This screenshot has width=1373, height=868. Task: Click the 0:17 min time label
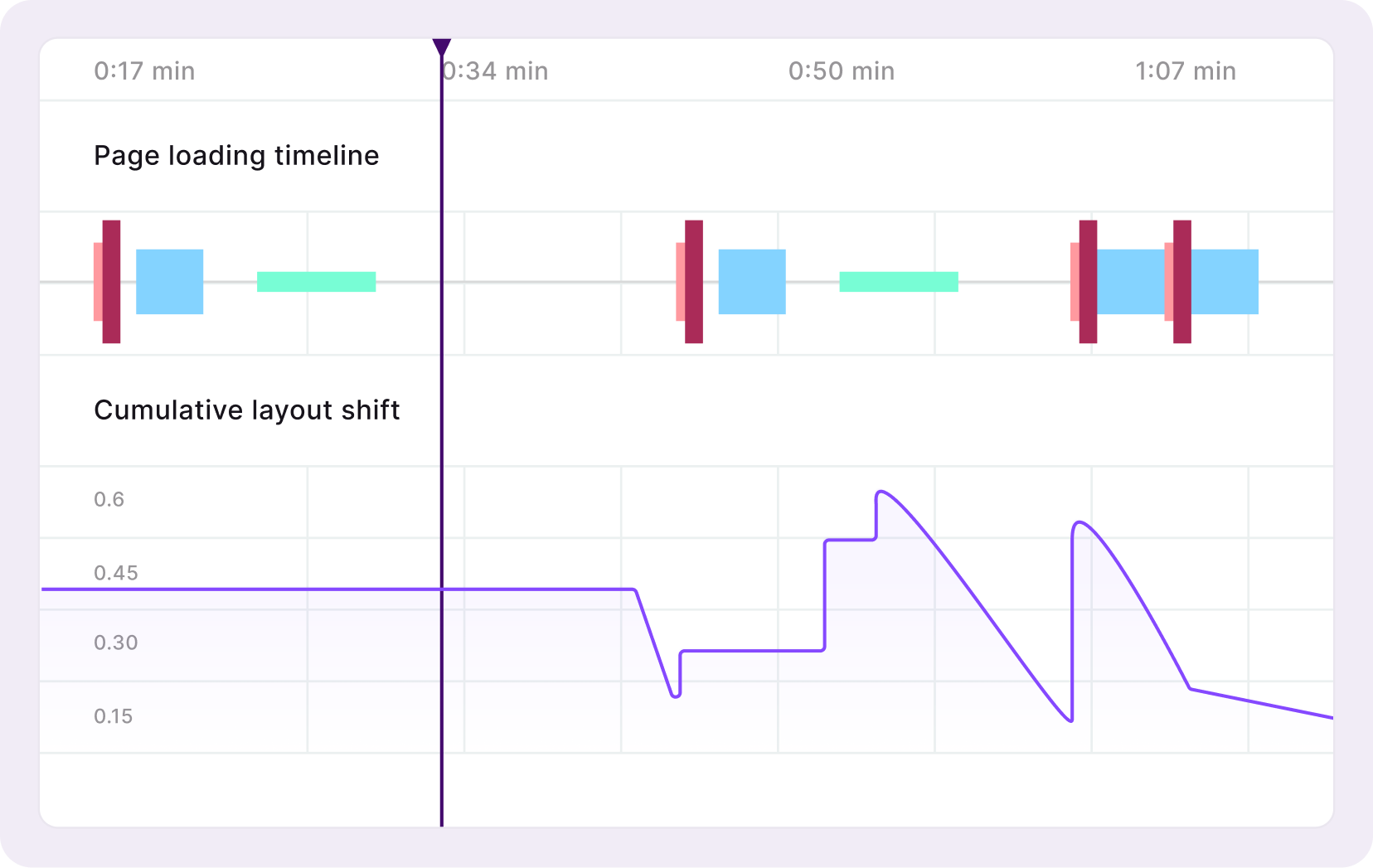144,71
